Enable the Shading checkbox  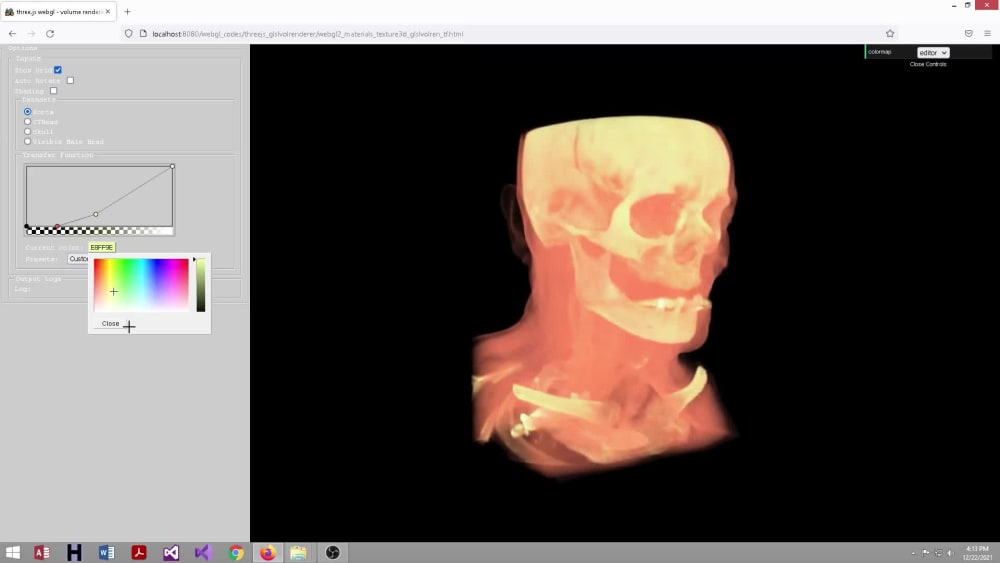pos(54,91)
